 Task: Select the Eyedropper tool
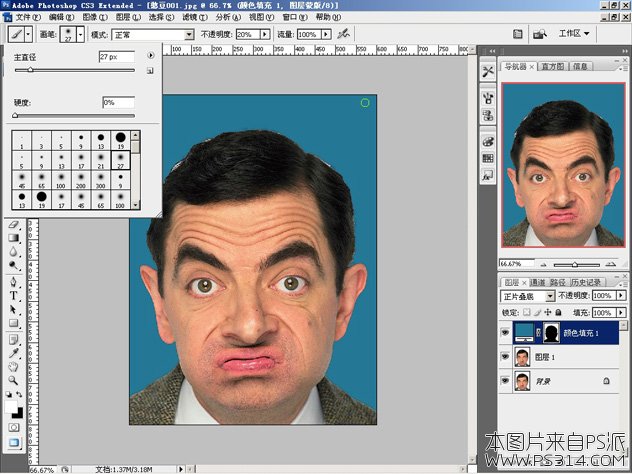[x=14, y=352]
